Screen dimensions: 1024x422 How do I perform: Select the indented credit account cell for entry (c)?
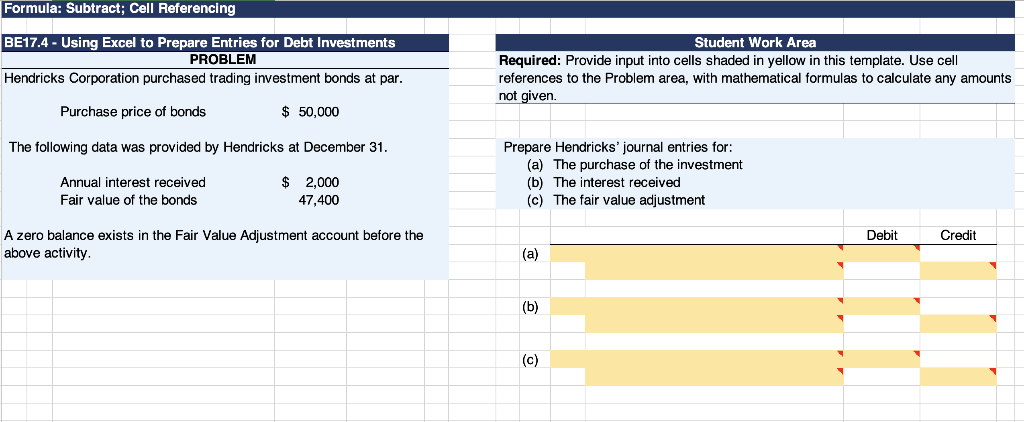tap(714, 376)
